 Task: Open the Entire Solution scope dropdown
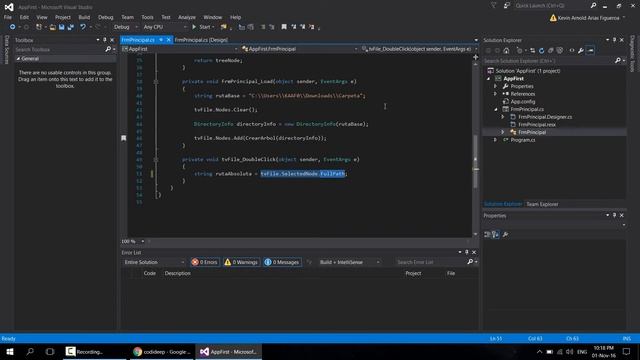point(154,262)
